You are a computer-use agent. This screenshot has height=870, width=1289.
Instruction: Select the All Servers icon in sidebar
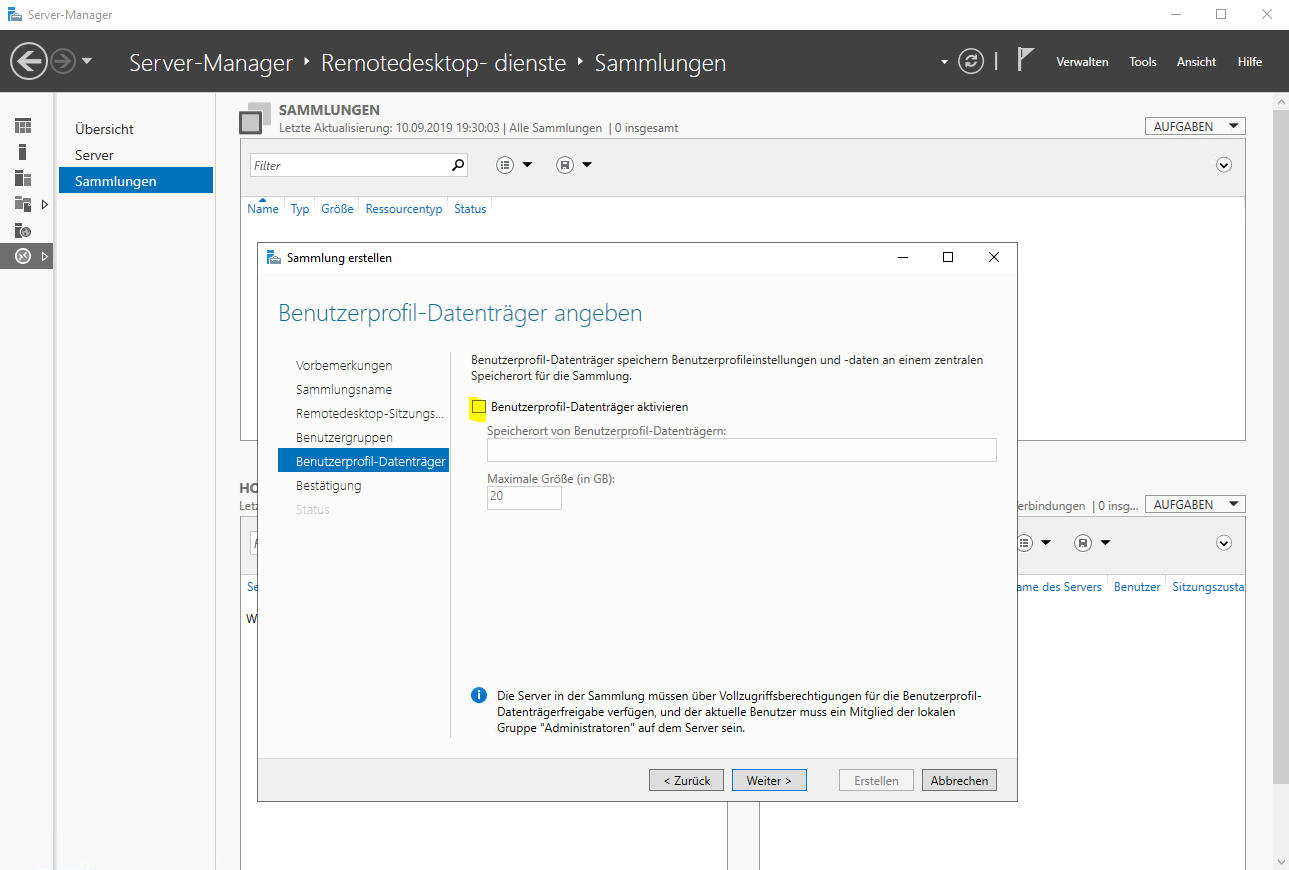(23, 178)
